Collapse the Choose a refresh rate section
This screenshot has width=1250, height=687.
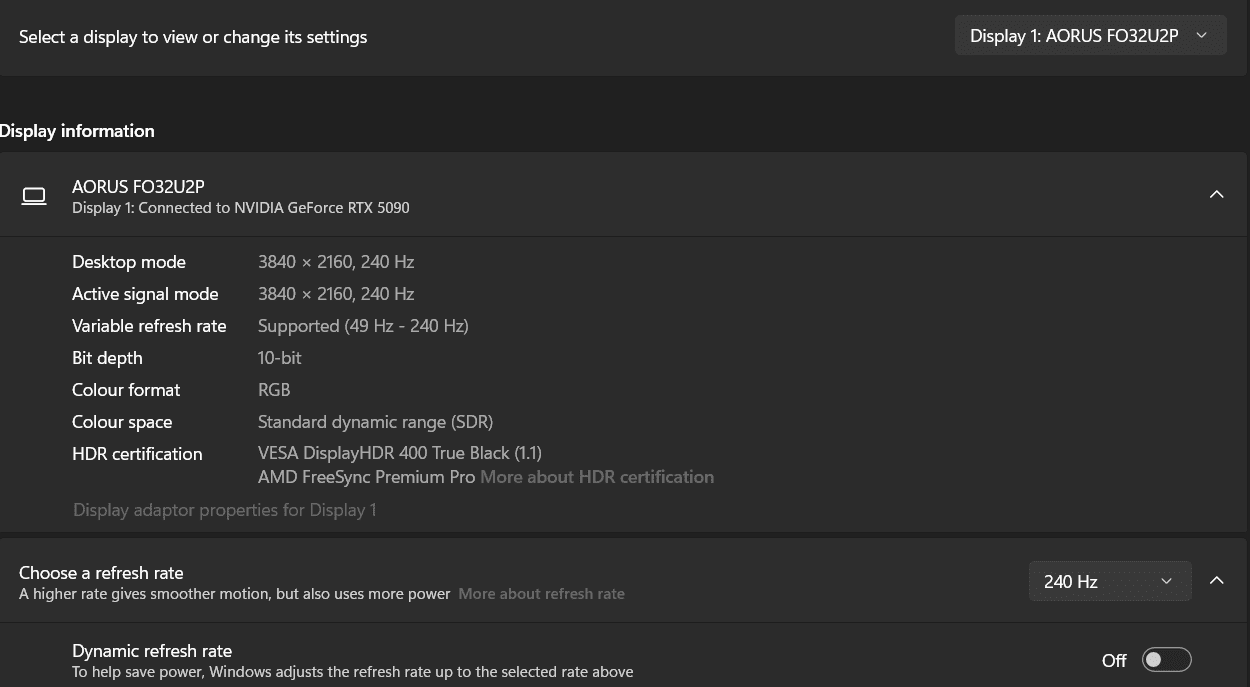coord(1216,581)
